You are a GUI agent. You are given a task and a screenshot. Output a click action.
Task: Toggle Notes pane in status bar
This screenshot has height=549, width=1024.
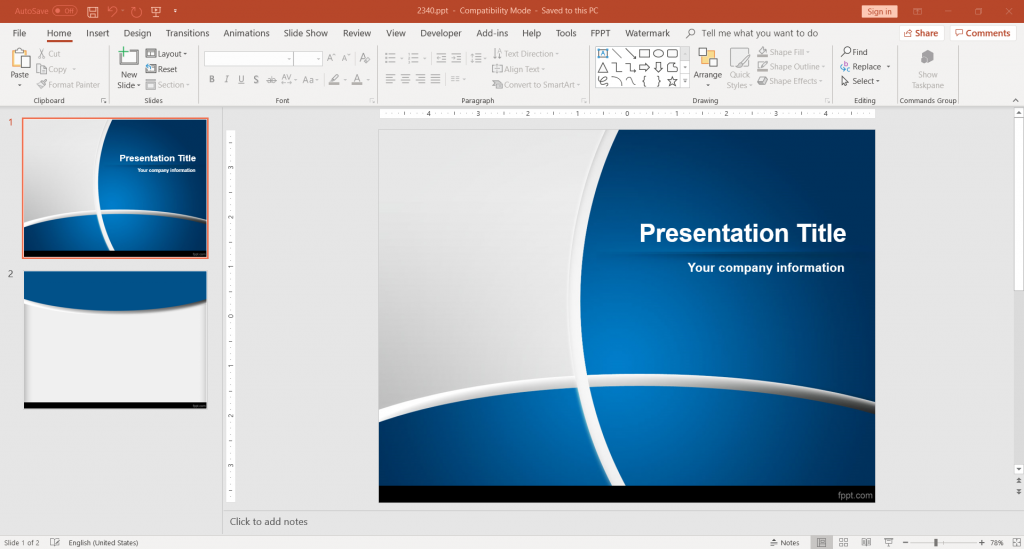pos(784,542)
